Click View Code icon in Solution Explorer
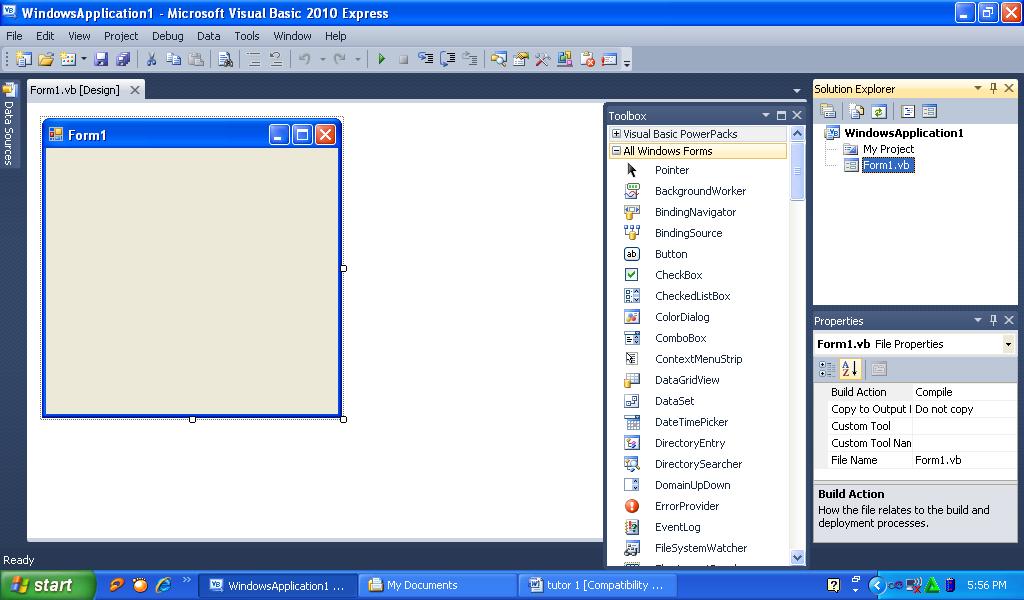1024x600 pixels. pos(908,111)
